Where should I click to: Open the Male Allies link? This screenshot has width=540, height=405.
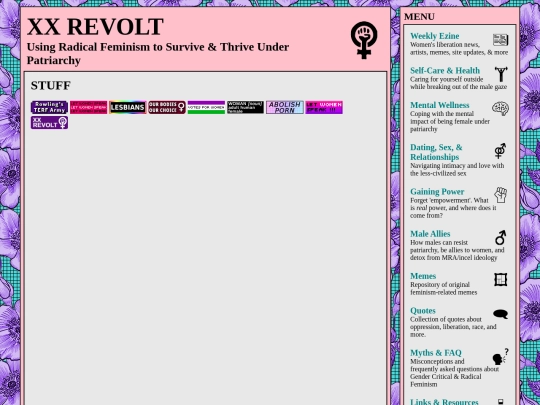(430, 234)
